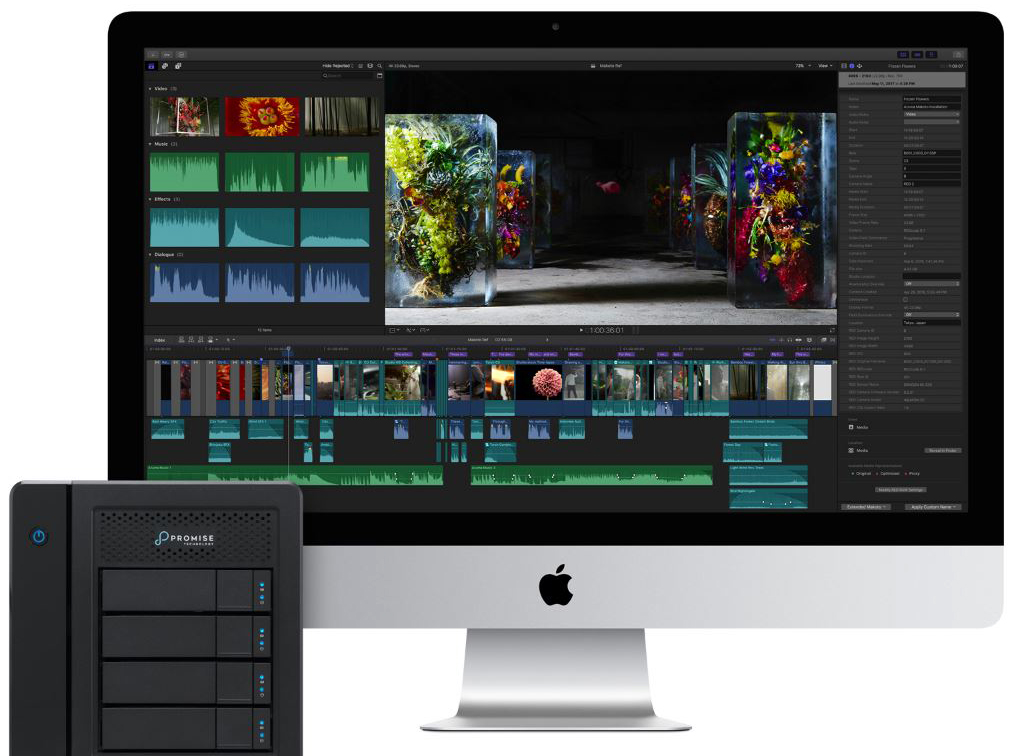Open the Audio Roles dropdown

(931, 122)
